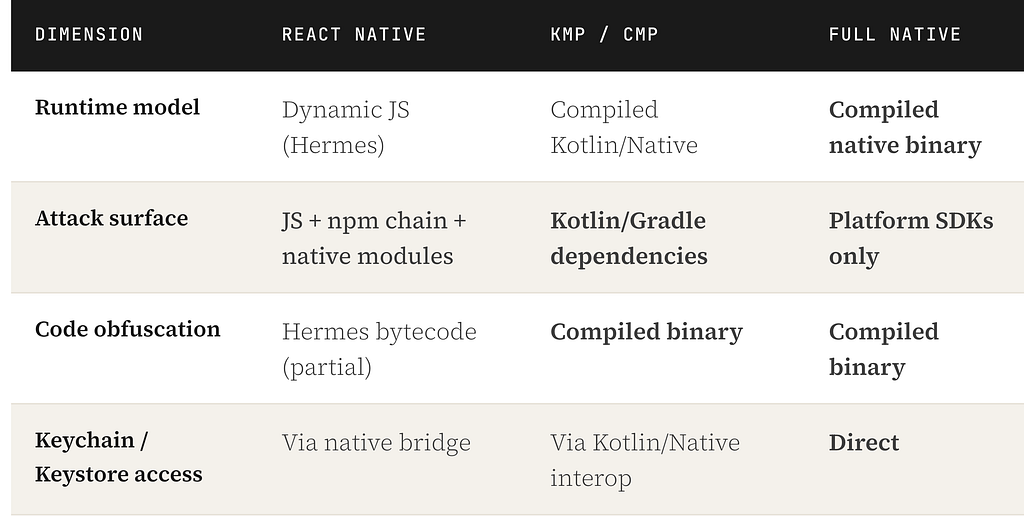
Task: Click the Direct cell
Action: (864, 443)
